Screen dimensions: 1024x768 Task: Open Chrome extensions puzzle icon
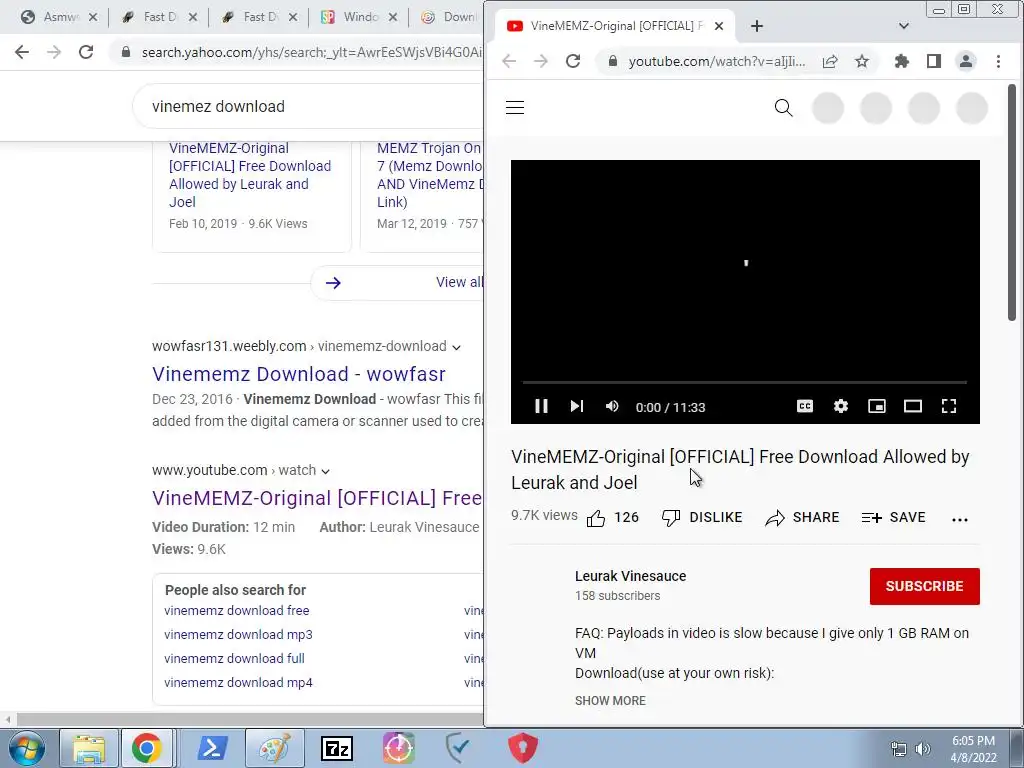tap(901, 61)
